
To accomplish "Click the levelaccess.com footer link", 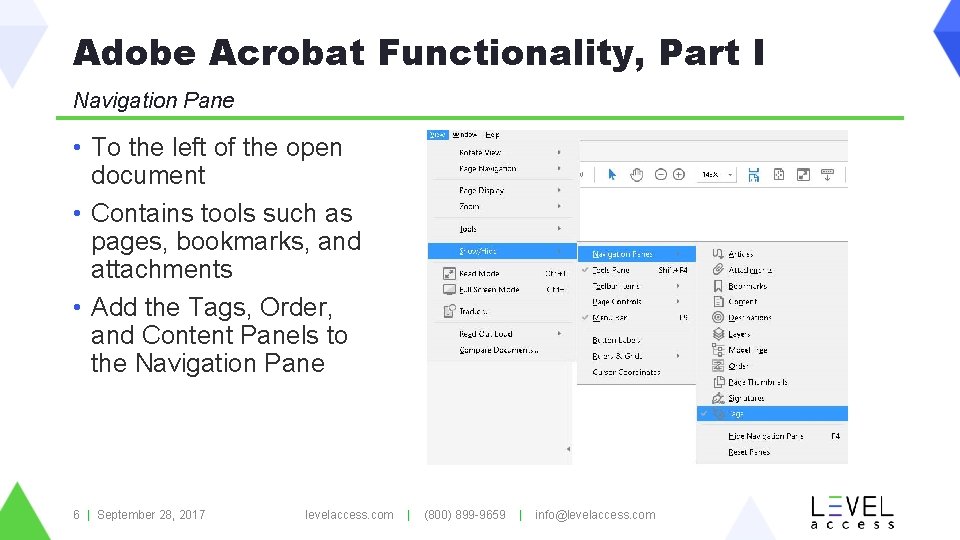I will click(x=349, y=515).
